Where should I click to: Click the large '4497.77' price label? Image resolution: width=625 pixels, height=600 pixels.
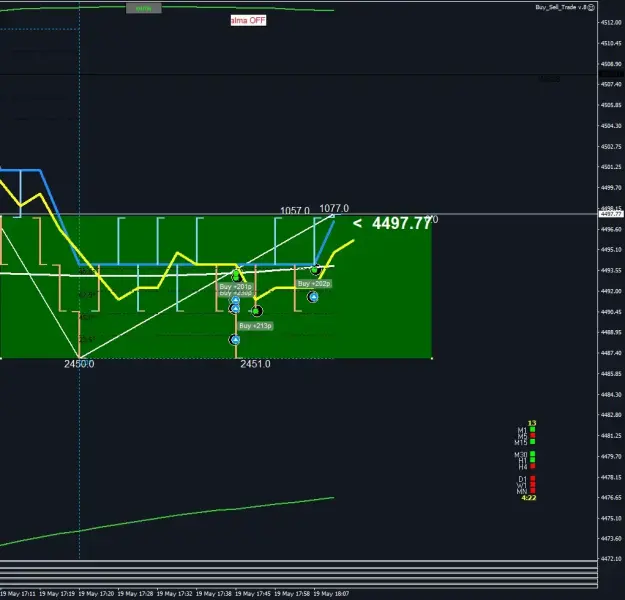point(402,223)
